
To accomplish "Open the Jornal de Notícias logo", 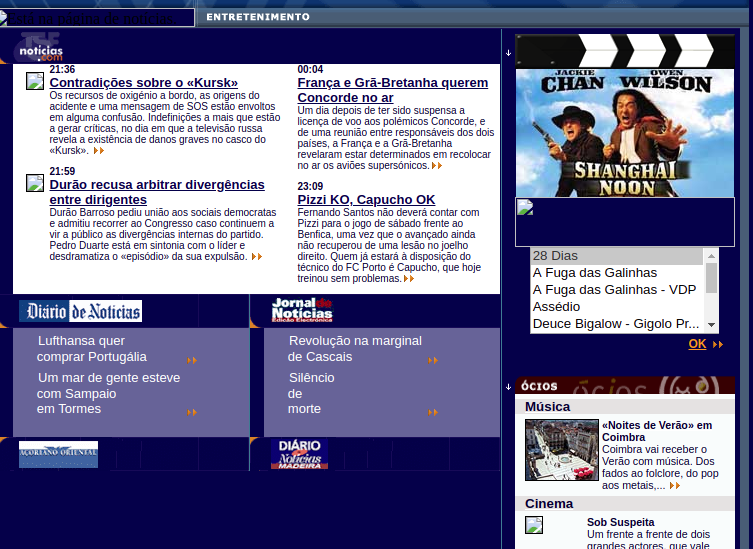I will pos(302,310).
